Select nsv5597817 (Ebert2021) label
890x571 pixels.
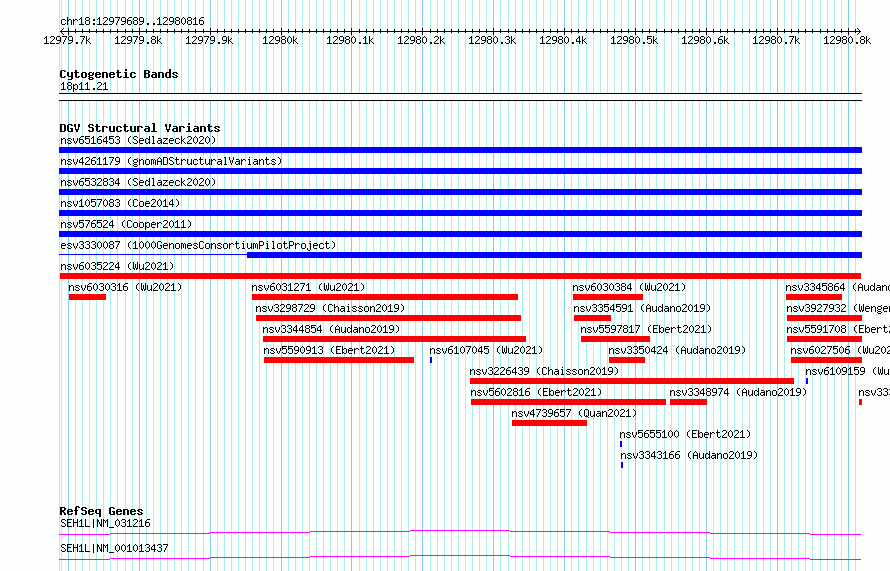pyautogui.click(x=646, y=329)
